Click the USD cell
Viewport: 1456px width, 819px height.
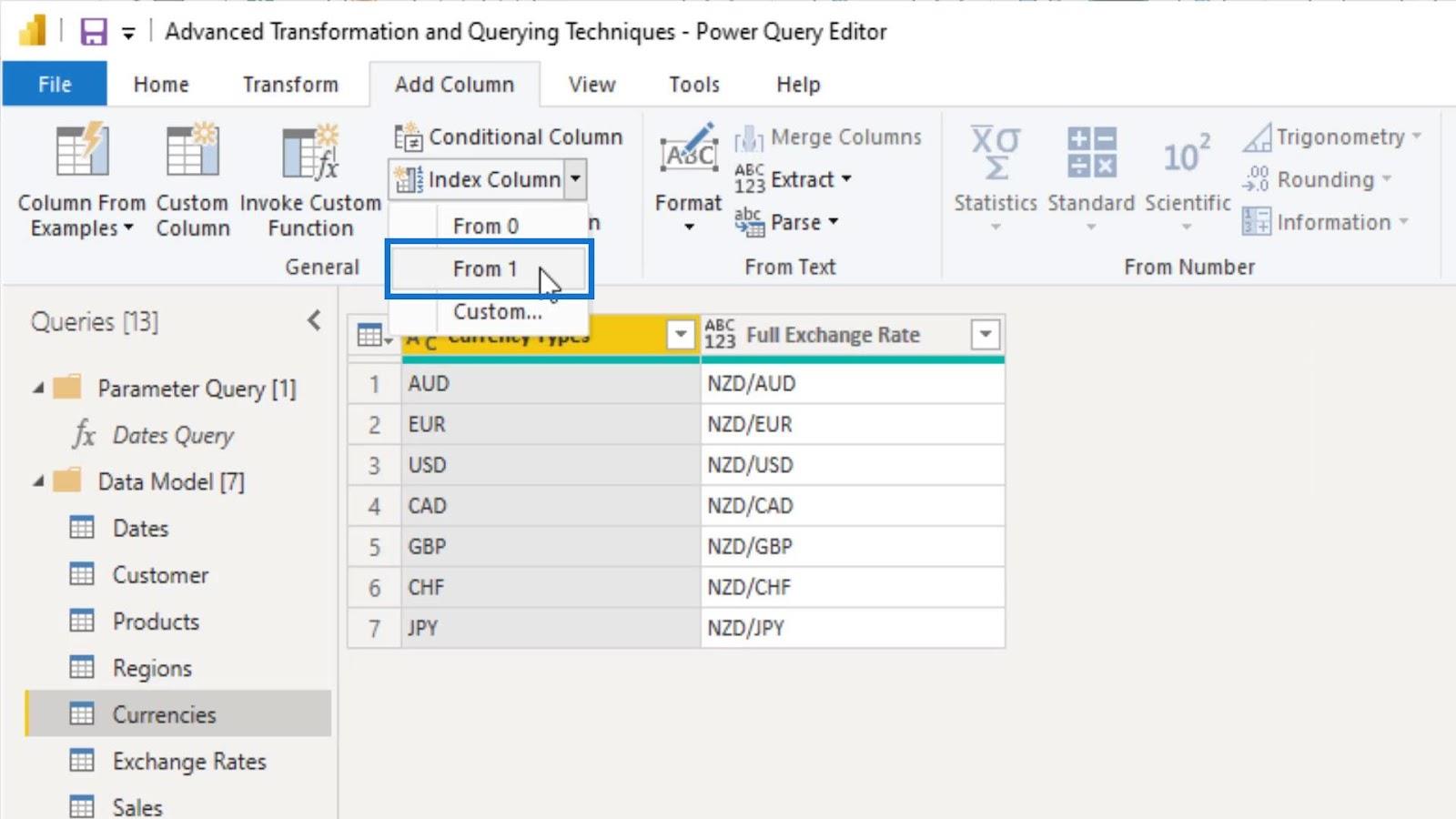point(551,465)
